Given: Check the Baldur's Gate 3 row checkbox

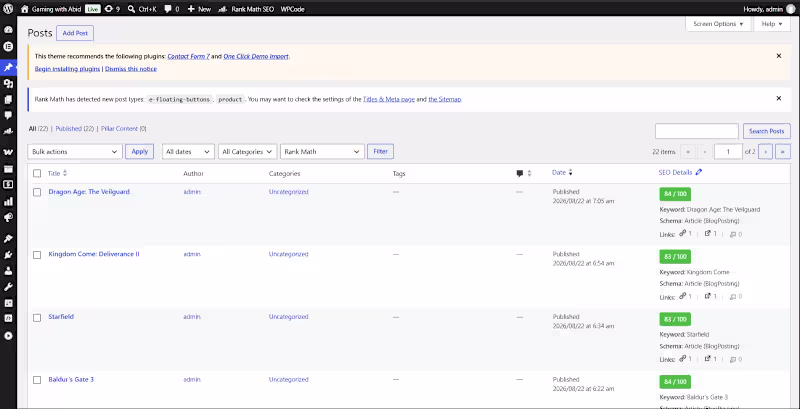Looking at the screenshot, I should pyautogui.click(x=37, y=380).
